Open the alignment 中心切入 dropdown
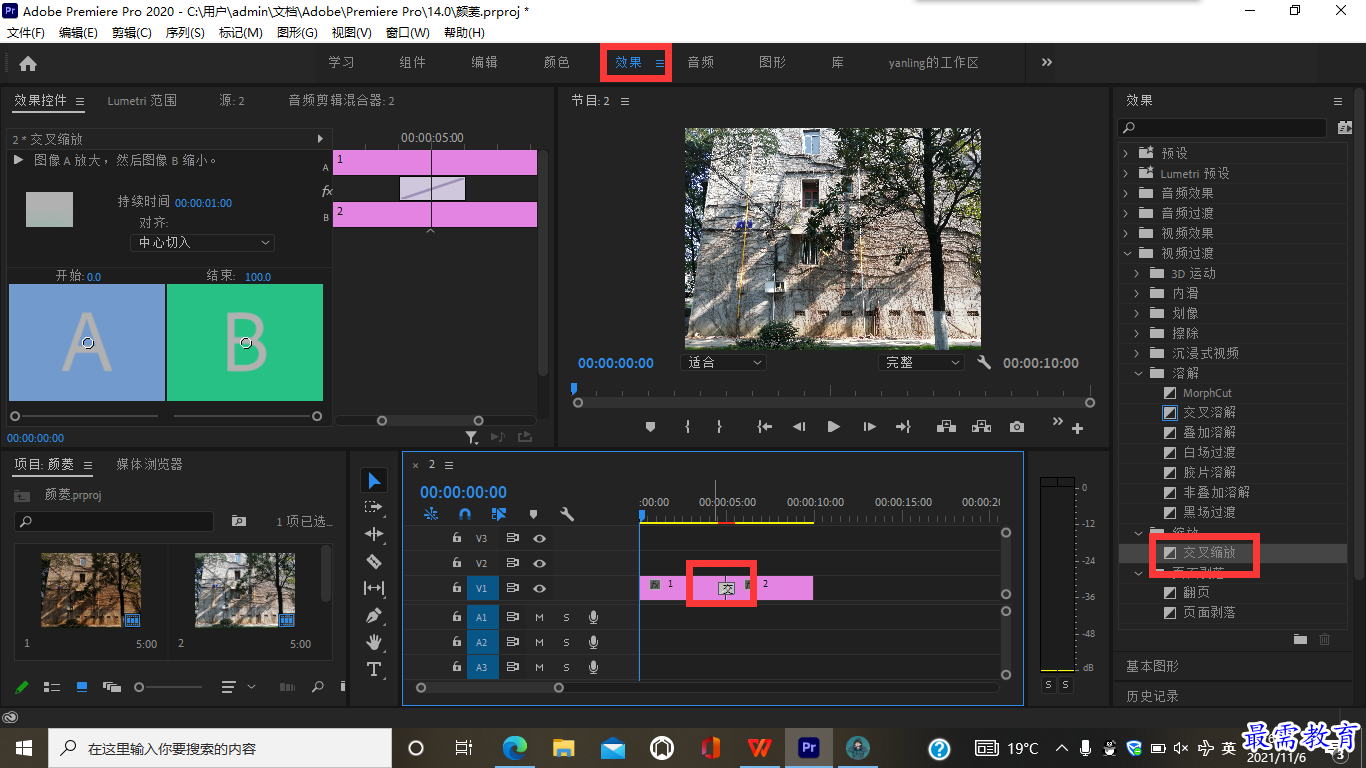Screen dimensions: 1366x768 (202, 242)
